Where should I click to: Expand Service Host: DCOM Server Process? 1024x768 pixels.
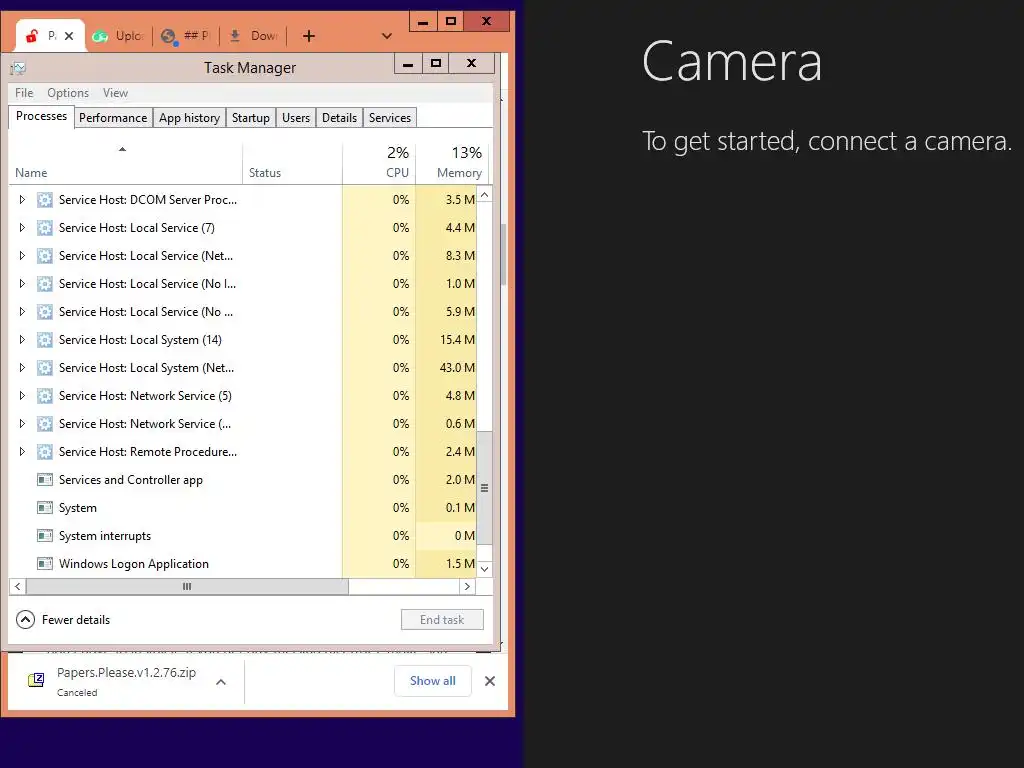pyautogui.click(x=22, y=200)
